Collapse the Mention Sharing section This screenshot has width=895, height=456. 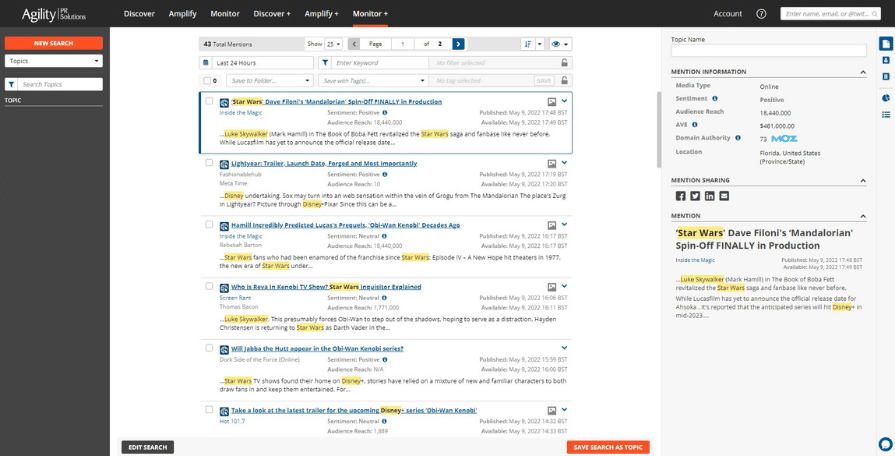tap(863, 180)
